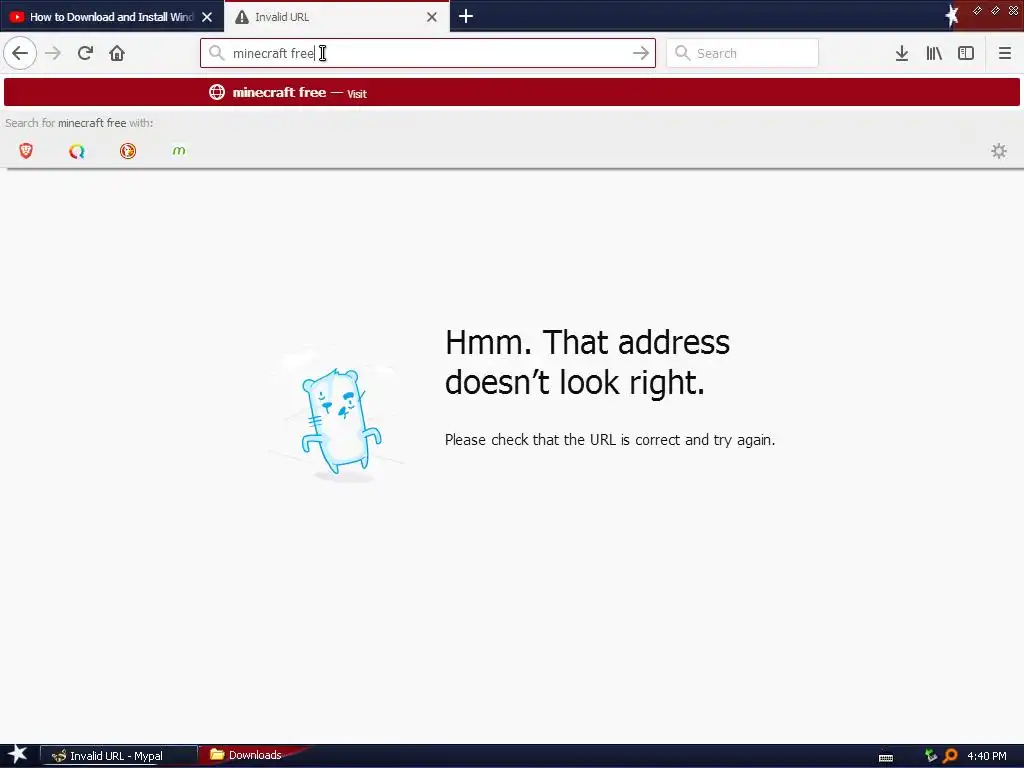Click the magnifier tray icon
The height and width of the screenshot is (768, 1024).
950,756
